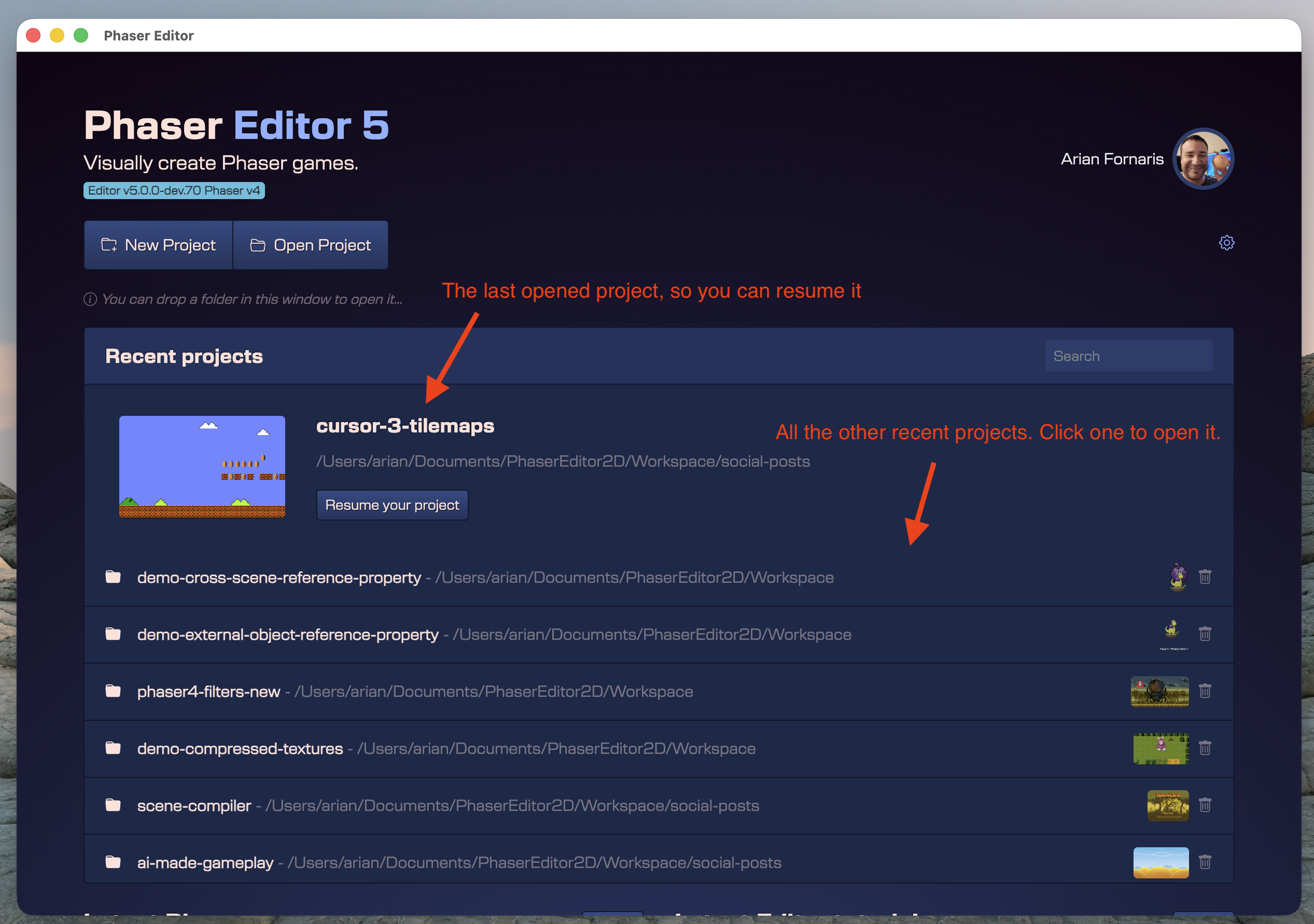Click folder icon of demo-cross-scene-reference-property

tap(114, 577)
